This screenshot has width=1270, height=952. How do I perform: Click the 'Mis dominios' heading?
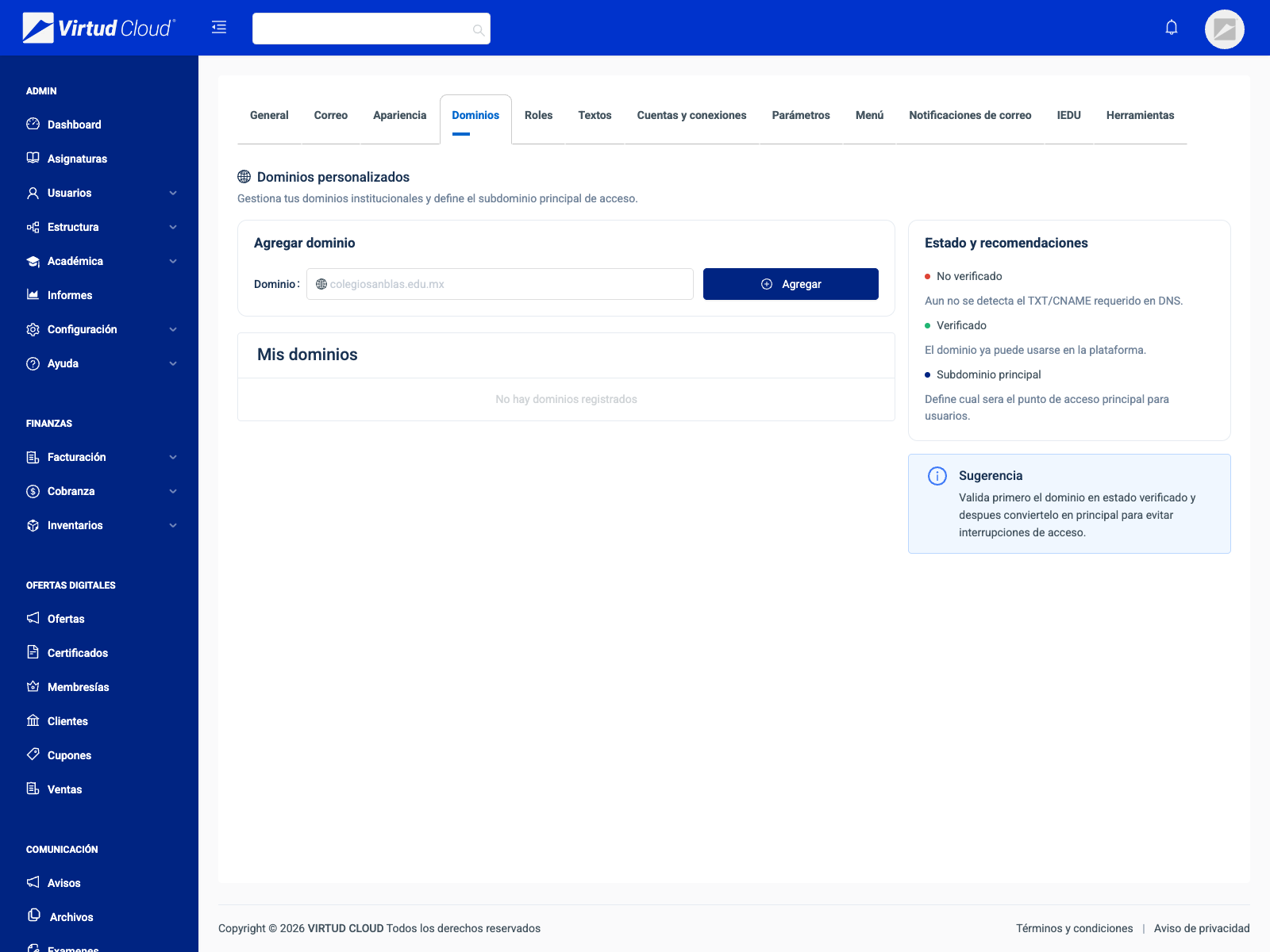307,355
